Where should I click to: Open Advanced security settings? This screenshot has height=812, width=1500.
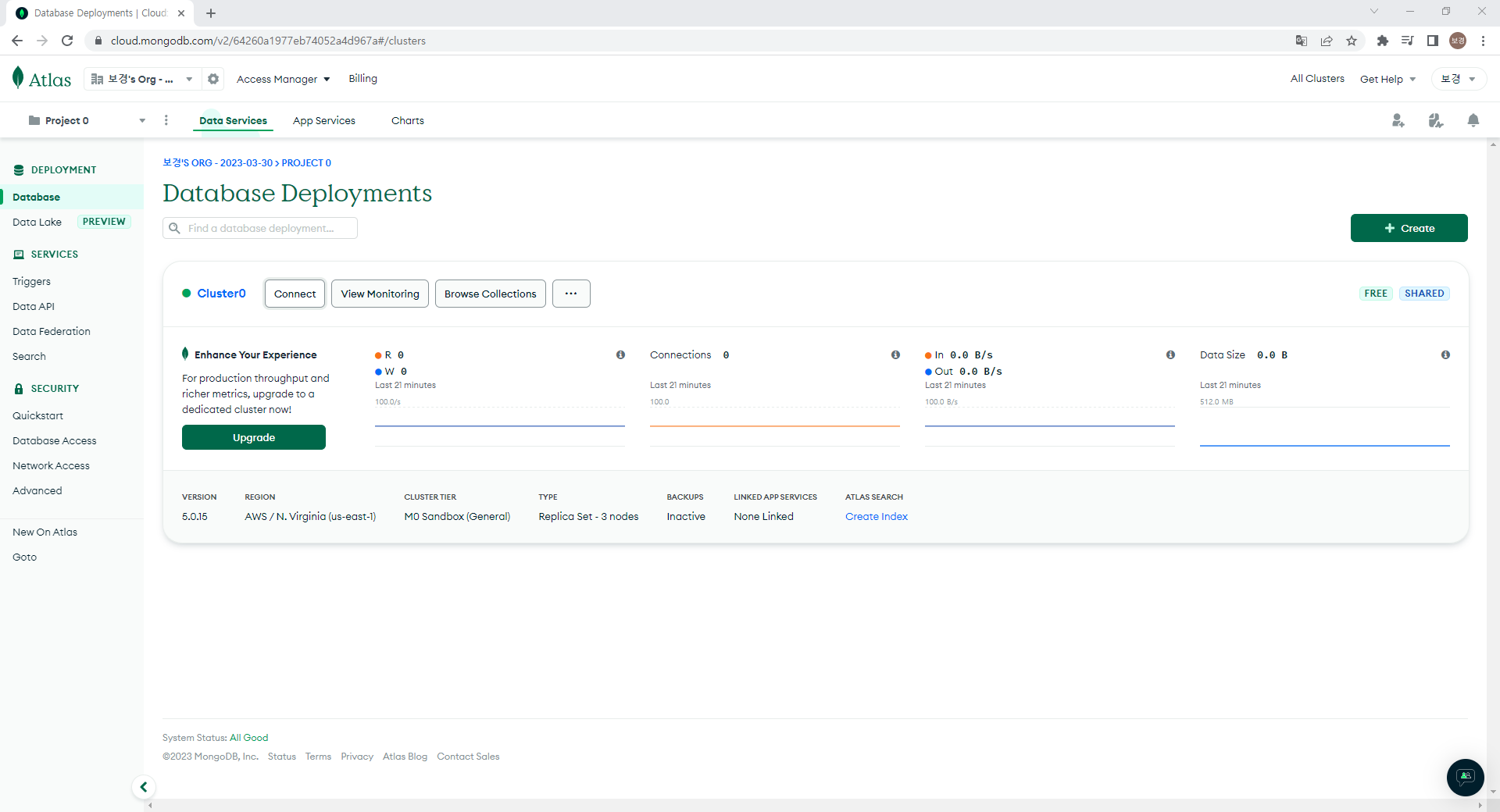coord(37,490)
